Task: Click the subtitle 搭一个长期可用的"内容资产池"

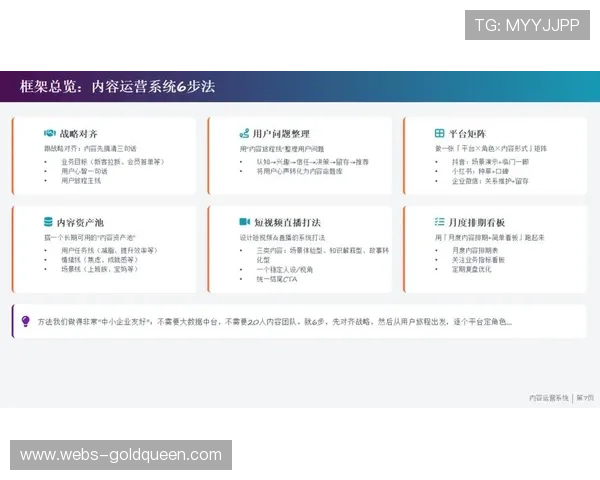Action: tap(90, 238)
